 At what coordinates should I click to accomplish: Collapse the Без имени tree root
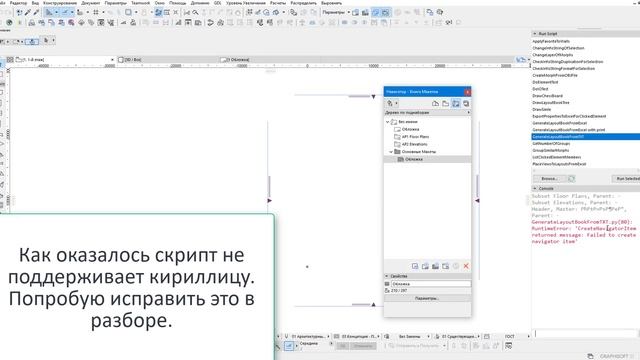click(x=388, y=122)
